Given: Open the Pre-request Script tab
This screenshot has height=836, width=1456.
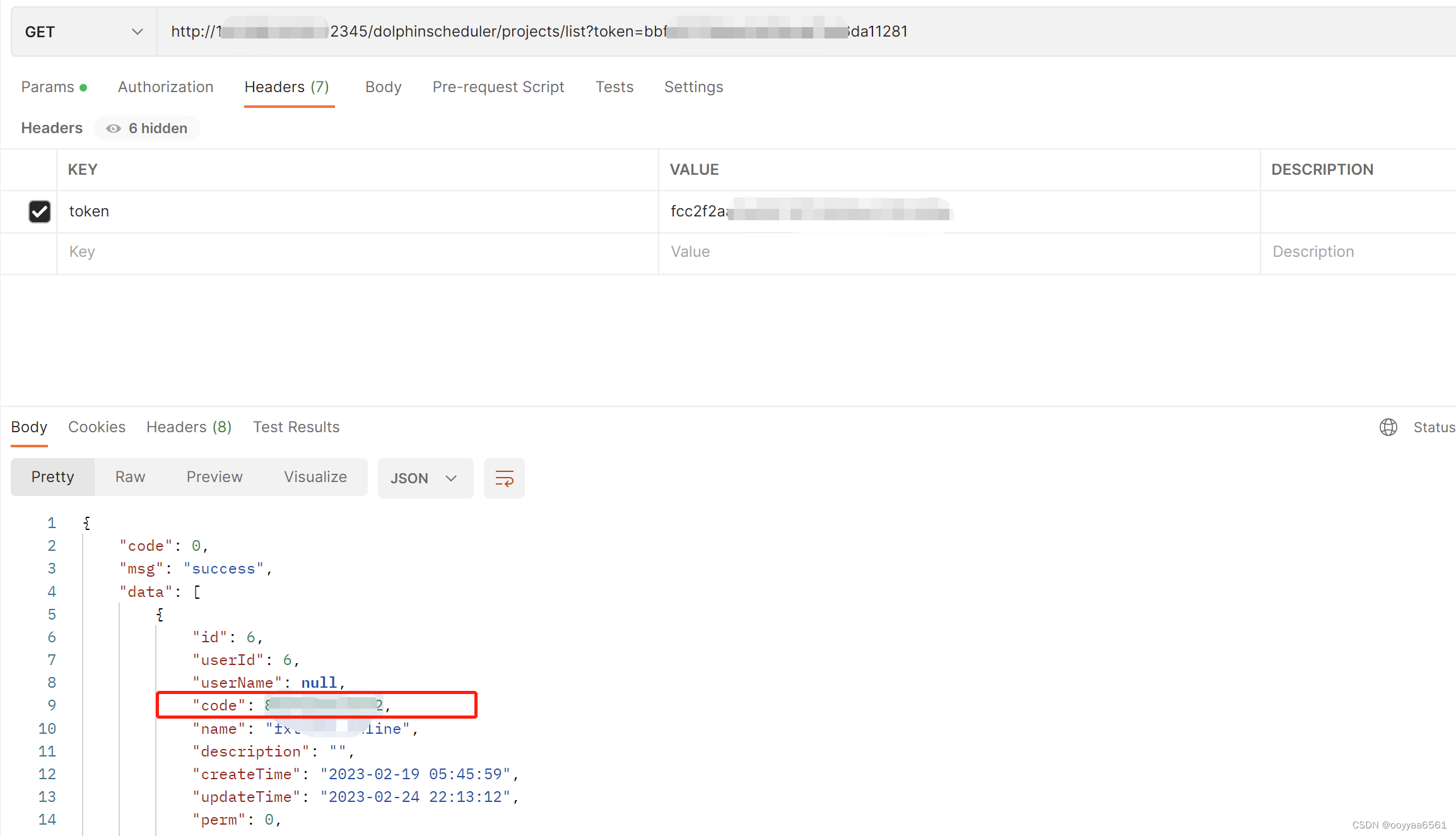Looking at the screenshot, I should tap(498, 86).
